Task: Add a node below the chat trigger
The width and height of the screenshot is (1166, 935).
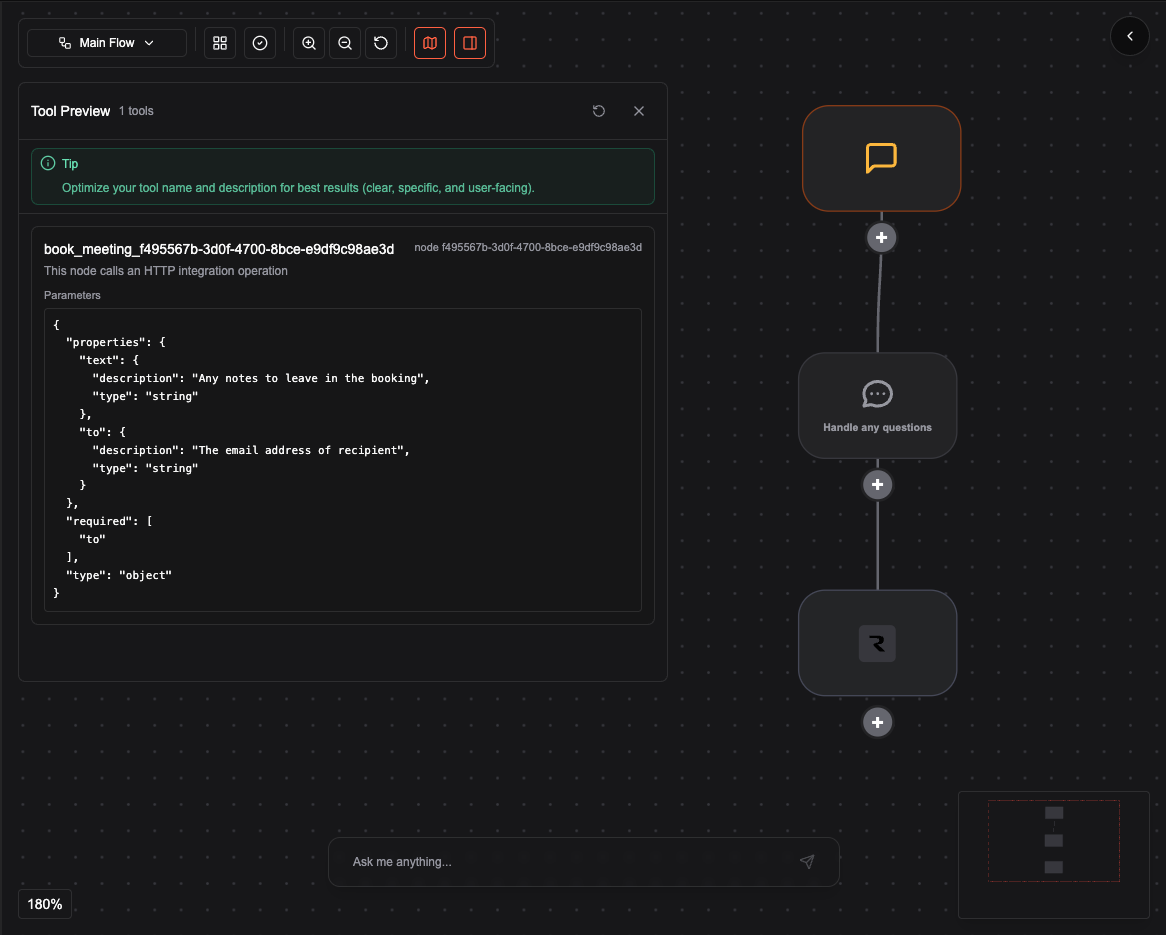Action: pos(881,237)
